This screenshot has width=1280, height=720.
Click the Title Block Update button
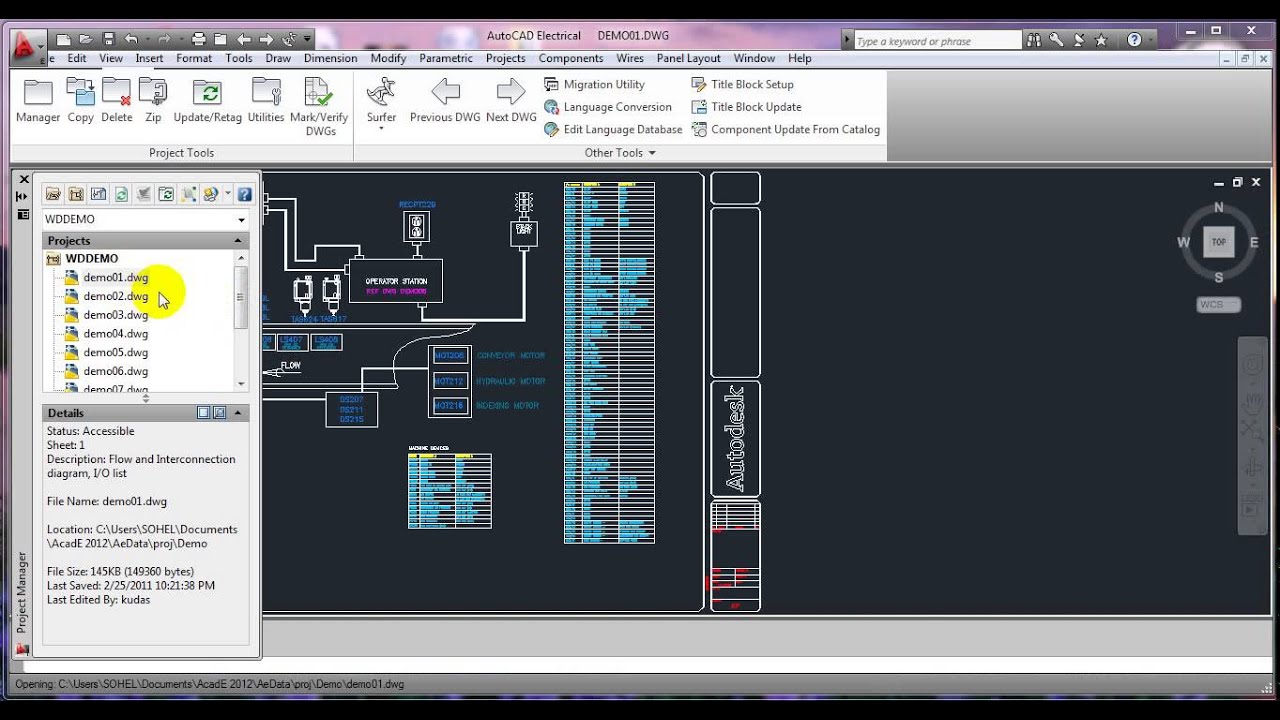746,107
